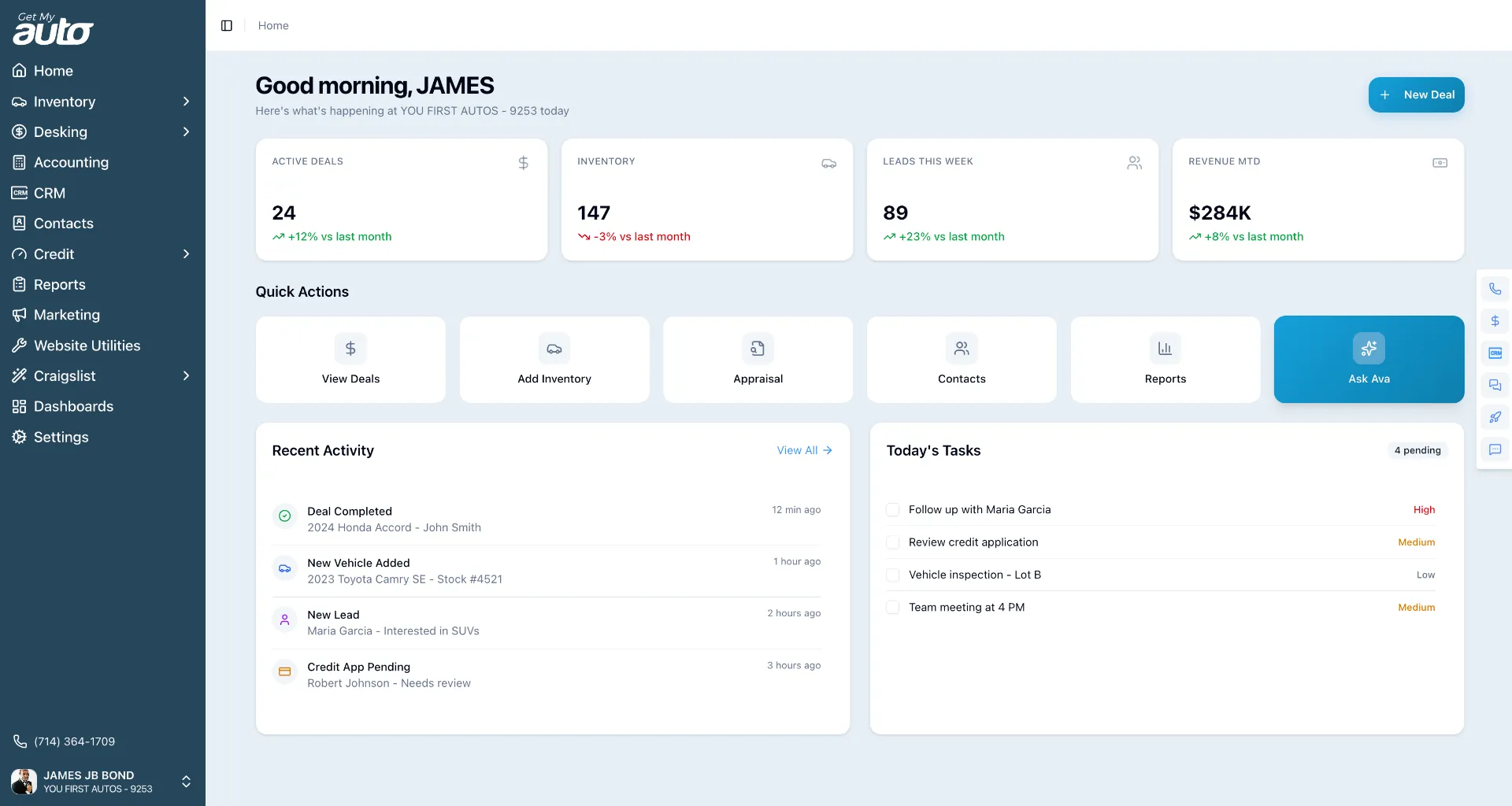This screenshot has height=806, width=1512.
Task: Check off Follow up with Maria Garcia
Action: pyautogui.click(x=892, y=509)
